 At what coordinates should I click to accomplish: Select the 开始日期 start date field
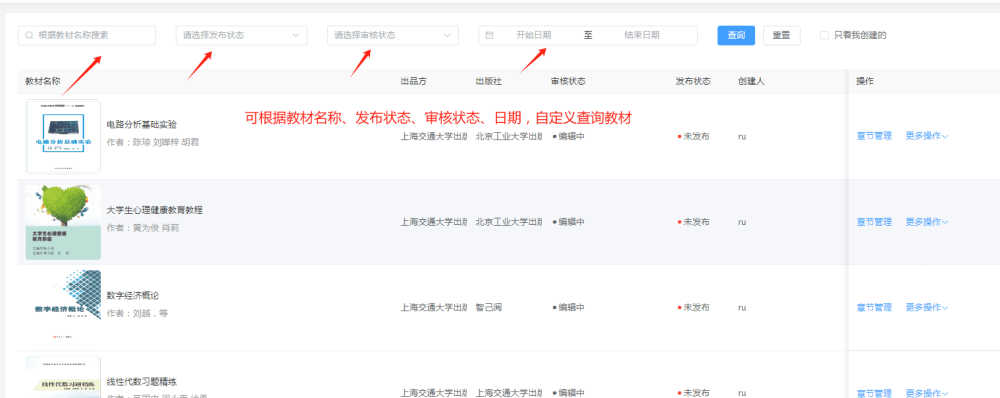tap(534, 36)
